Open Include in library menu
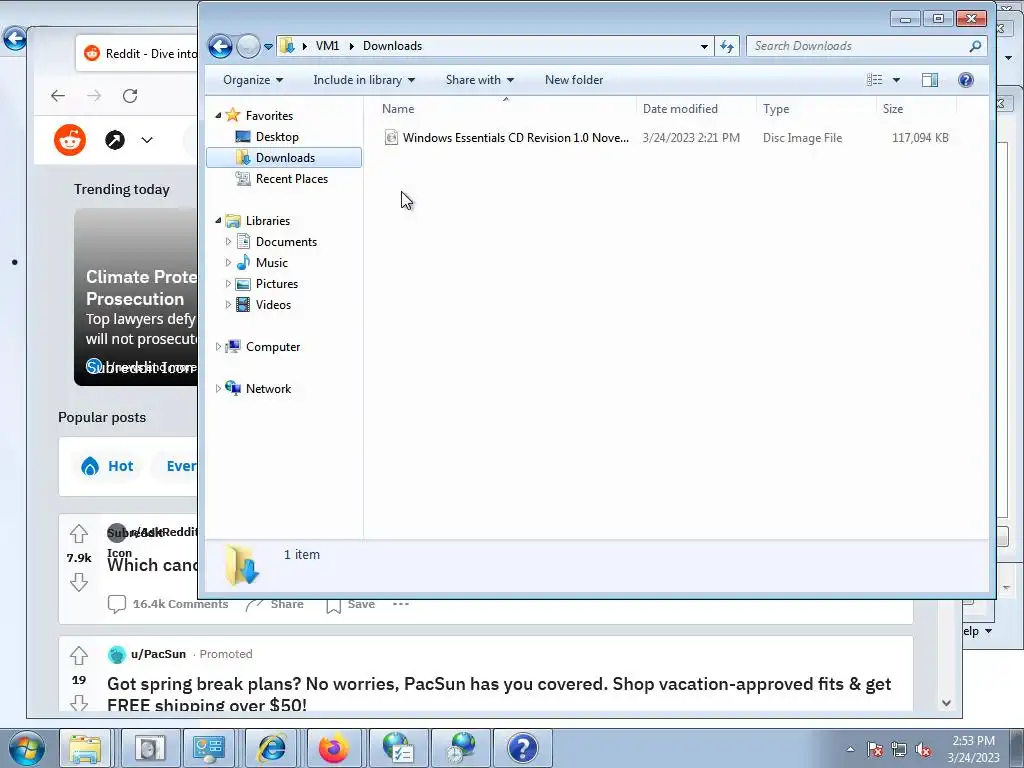 (x=364, y=80)
